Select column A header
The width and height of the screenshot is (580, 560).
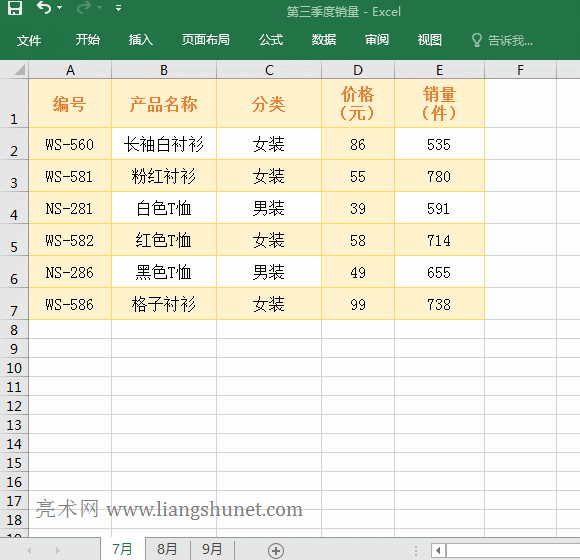70,70
